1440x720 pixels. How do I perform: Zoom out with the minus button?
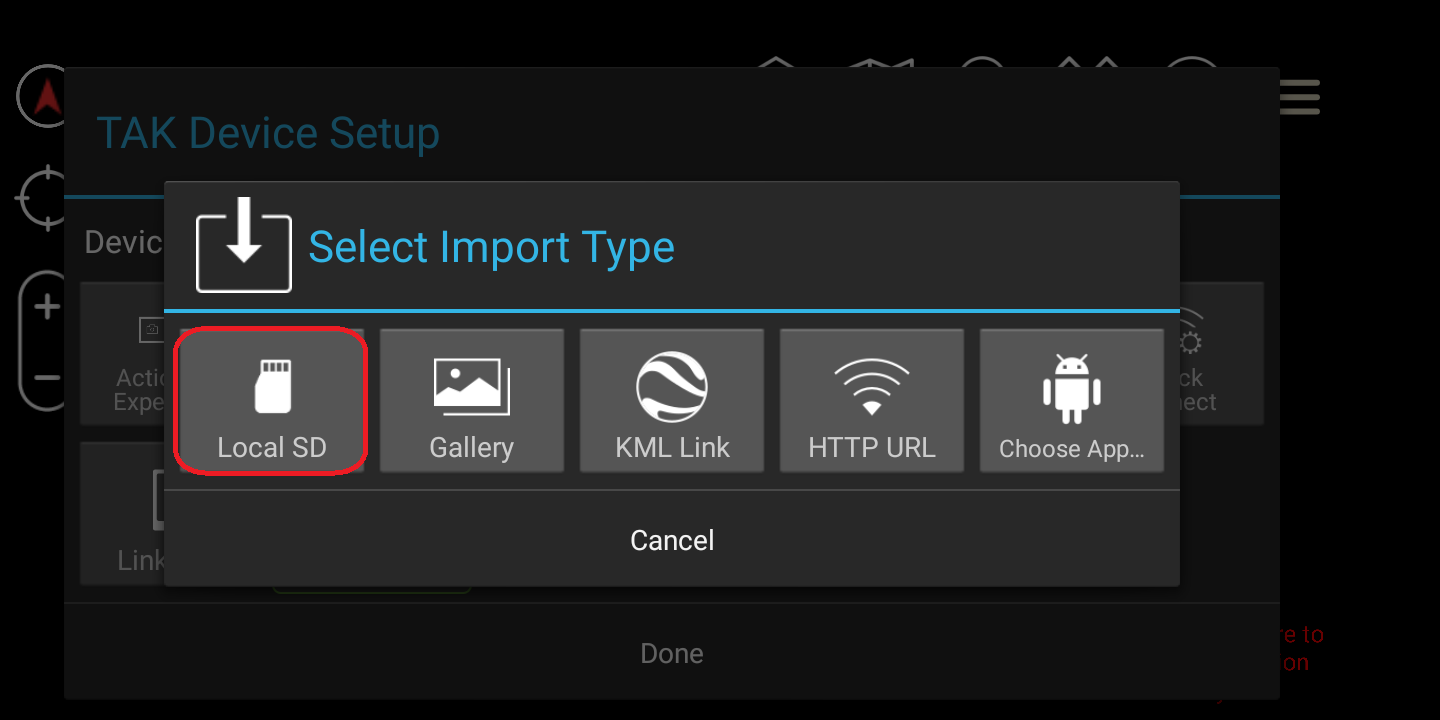46,378
